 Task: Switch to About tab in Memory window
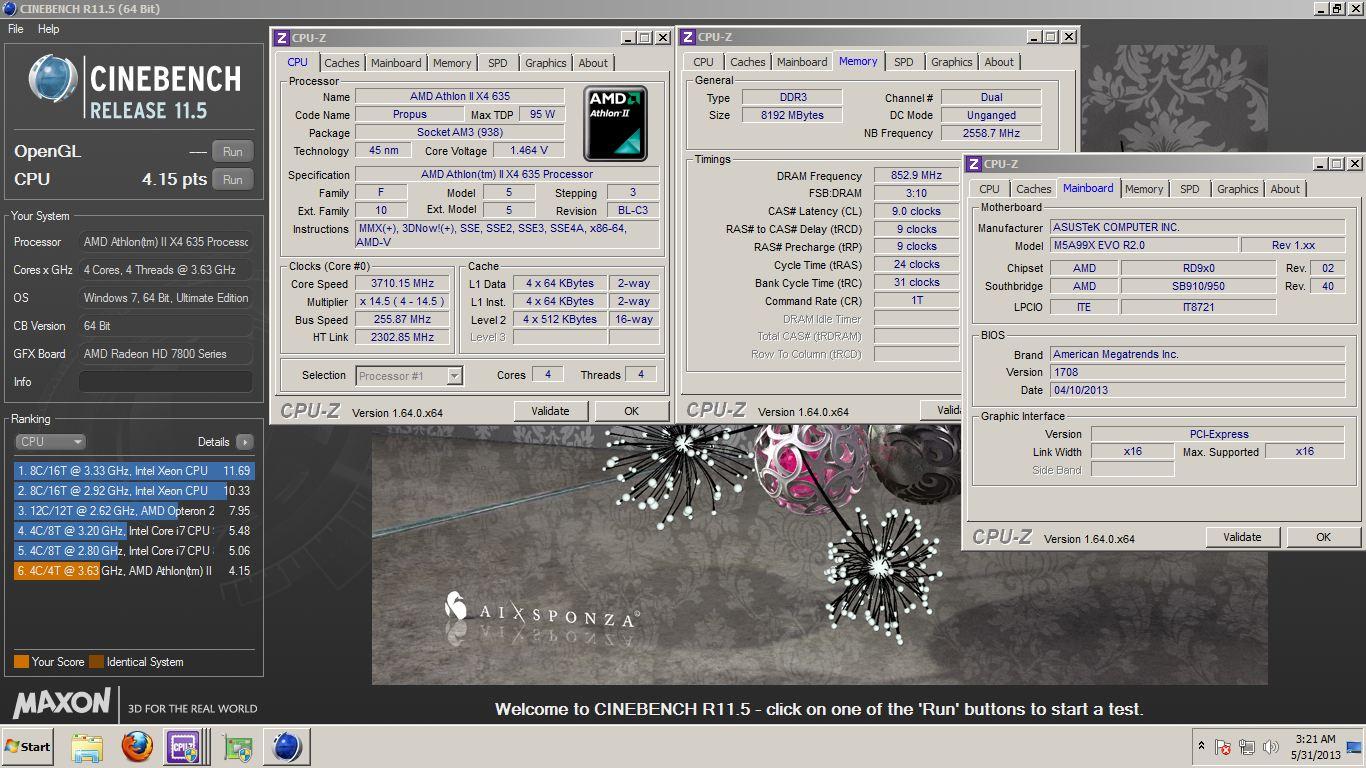[999, 62]
